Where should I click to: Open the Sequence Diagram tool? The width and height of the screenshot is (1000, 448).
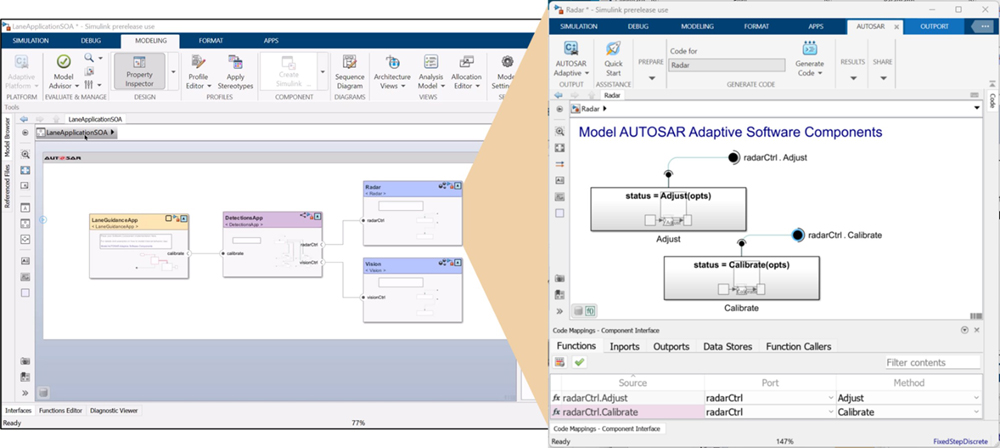349,71
